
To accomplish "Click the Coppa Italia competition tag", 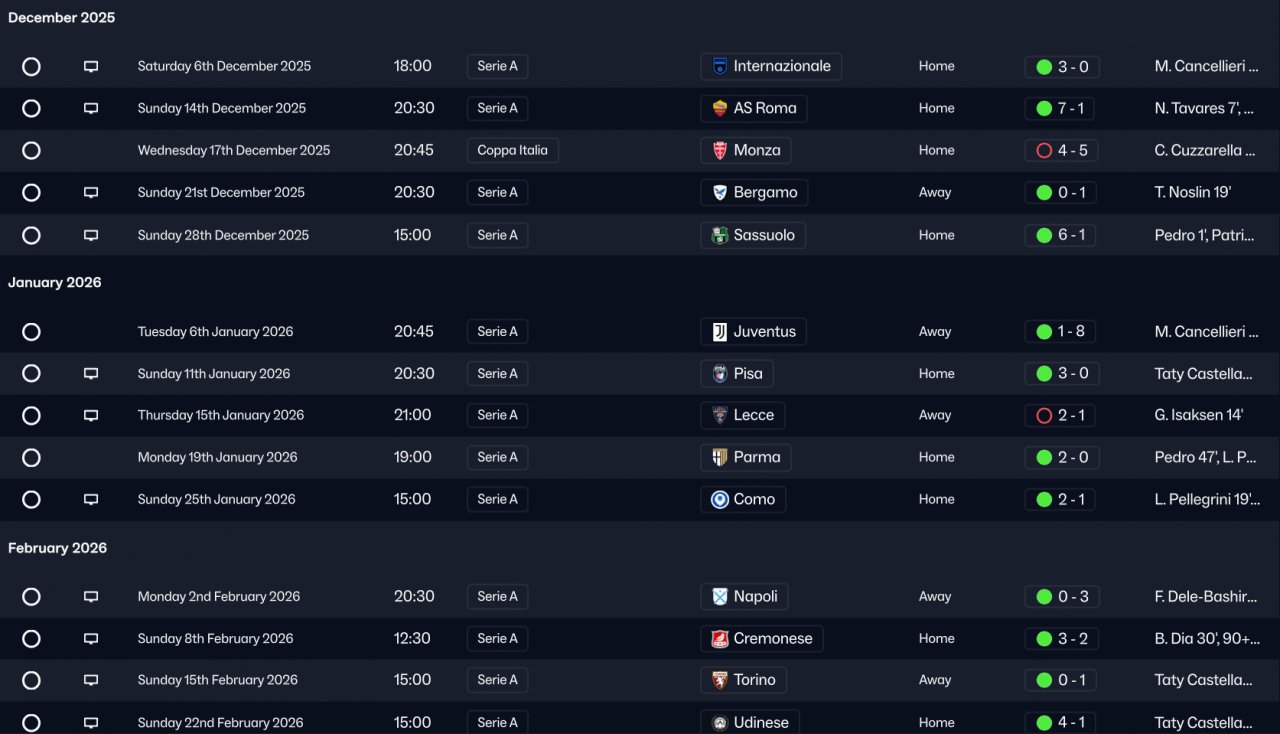I will (512, 150).
